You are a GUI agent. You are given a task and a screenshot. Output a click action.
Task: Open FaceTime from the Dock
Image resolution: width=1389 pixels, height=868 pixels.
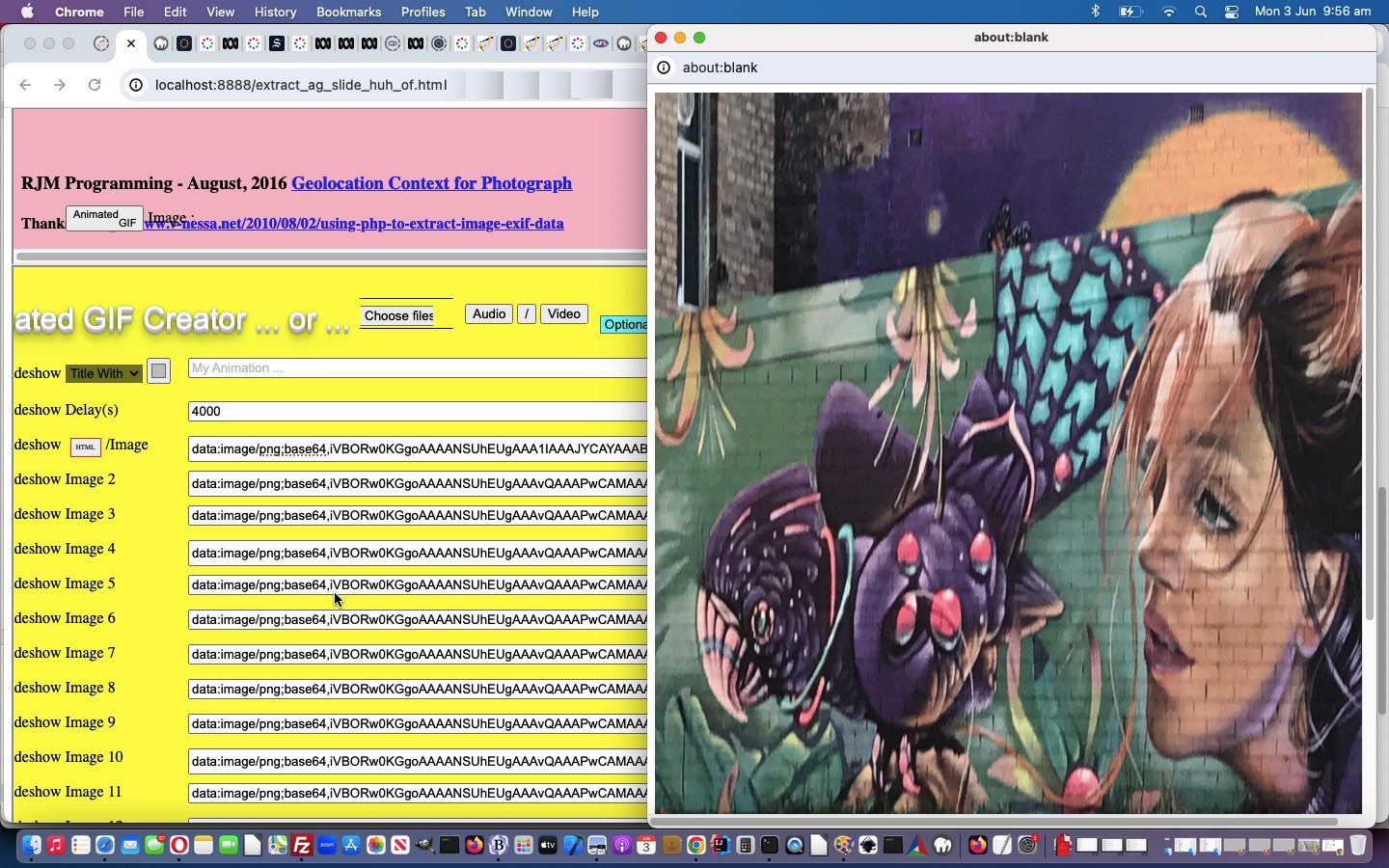click(229, 846)
